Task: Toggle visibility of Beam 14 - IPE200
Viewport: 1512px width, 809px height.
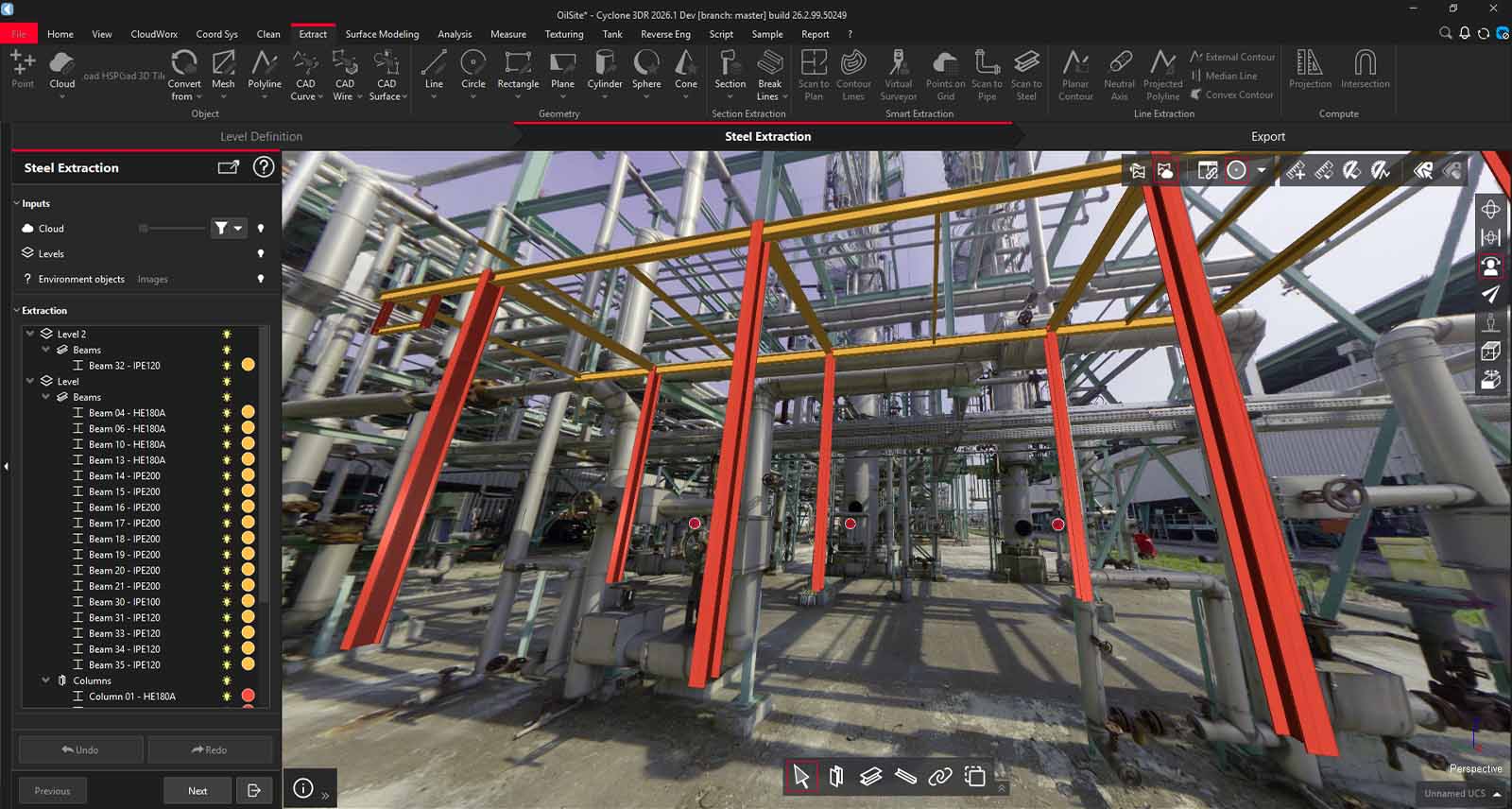Action: pyautogui.click(x=226, y=475)
